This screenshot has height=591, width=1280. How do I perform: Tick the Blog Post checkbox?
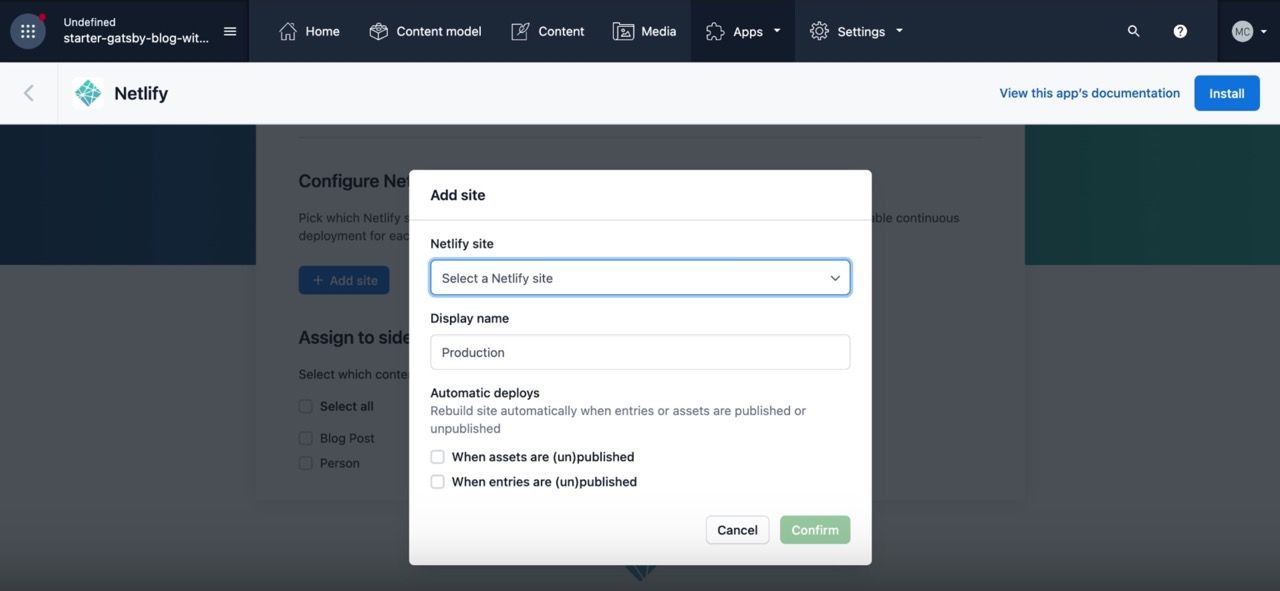306,438
